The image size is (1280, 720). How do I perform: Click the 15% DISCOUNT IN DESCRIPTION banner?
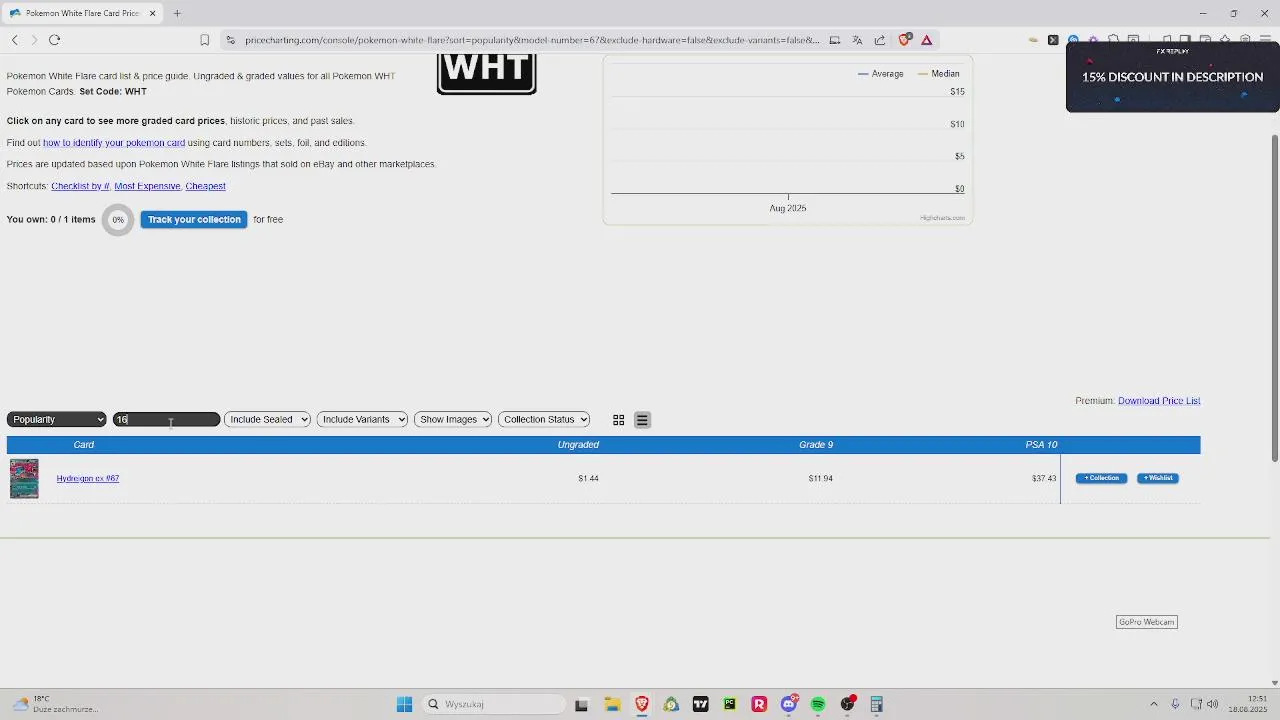click(1172, 77)
